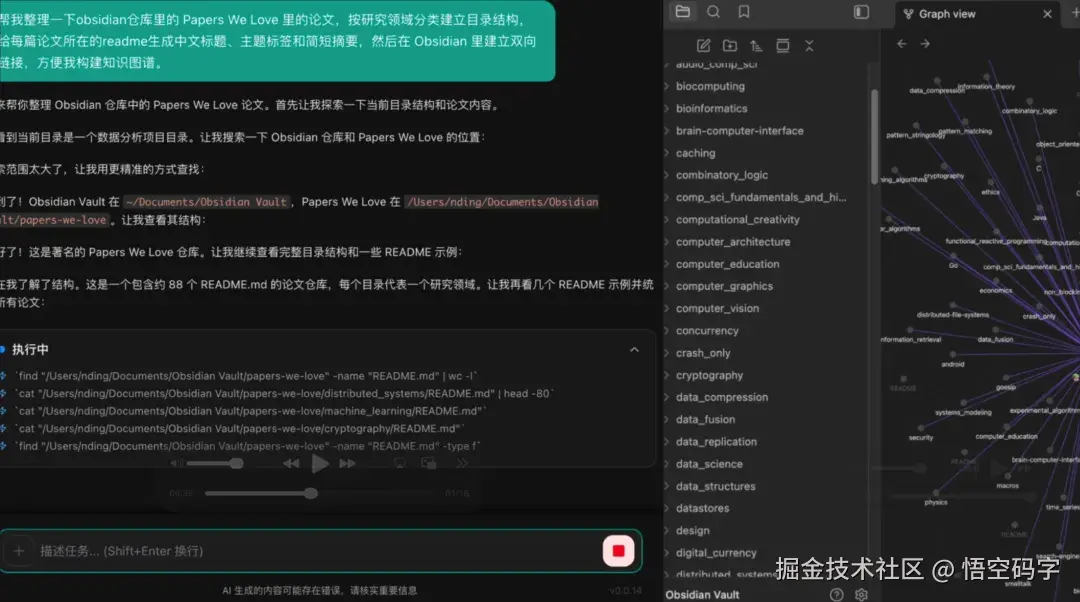This screenshot has height=602, width=1080.
Task: Change the file sort order
Action: click(757, 45)
